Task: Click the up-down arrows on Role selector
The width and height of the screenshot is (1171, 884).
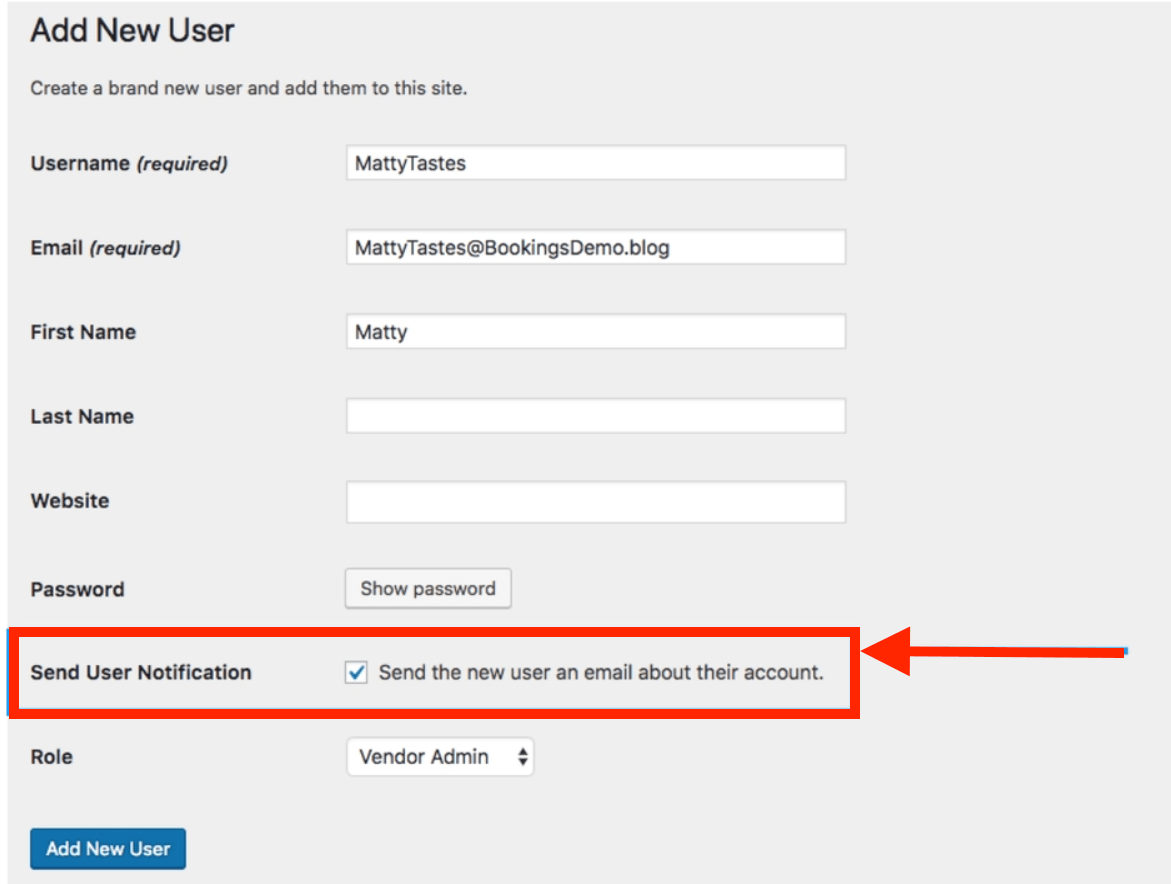Action: tap(522, 757)
